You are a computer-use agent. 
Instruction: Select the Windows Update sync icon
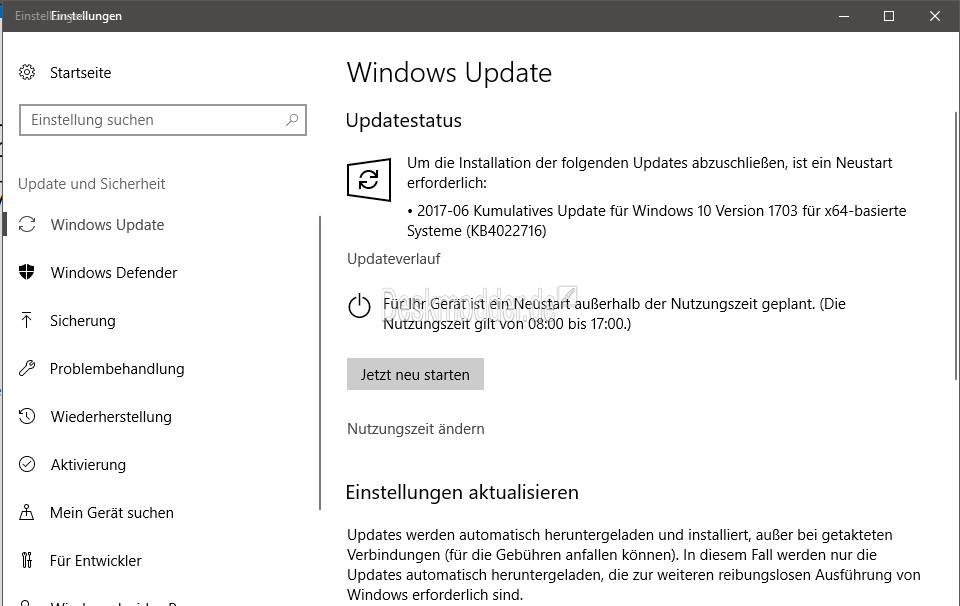click(x=27, y=225)
